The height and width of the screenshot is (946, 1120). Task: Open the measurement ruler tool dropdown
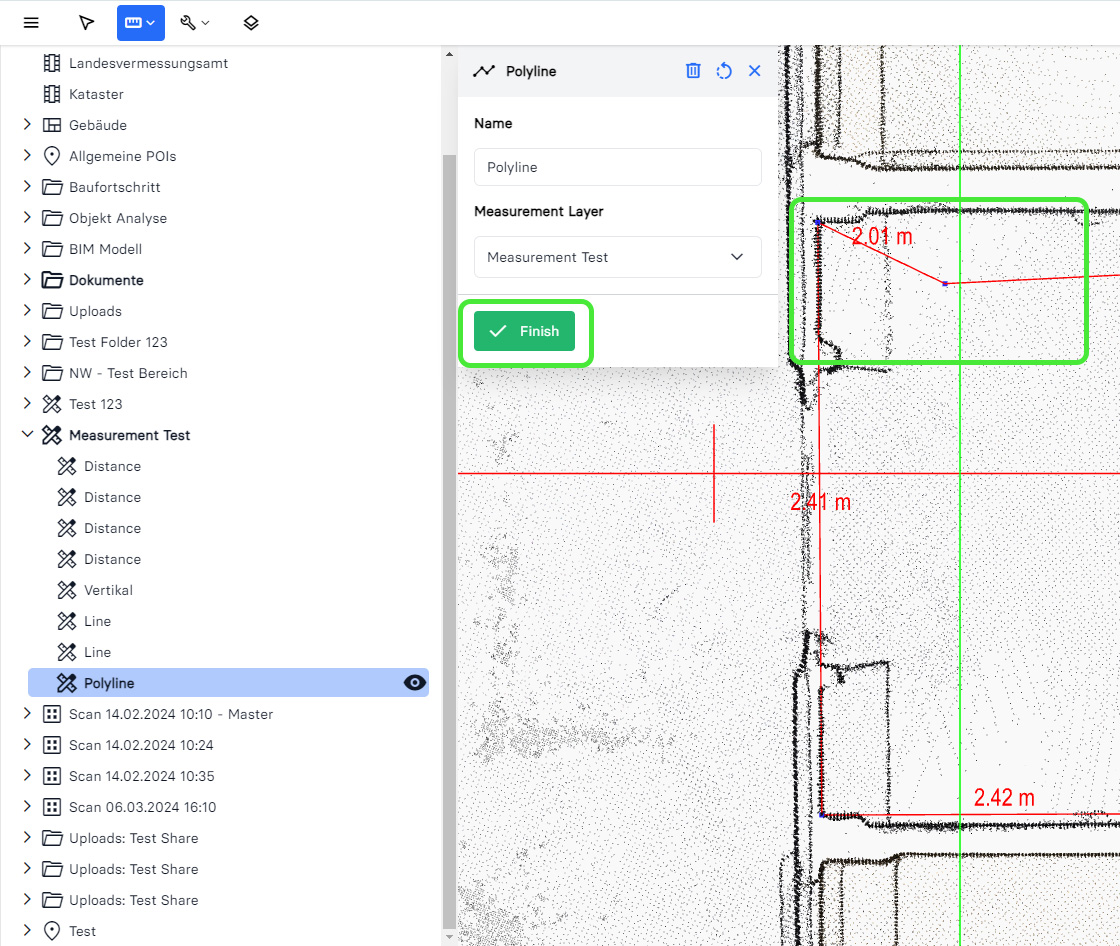pyautogui.click(x=140, y=22)
